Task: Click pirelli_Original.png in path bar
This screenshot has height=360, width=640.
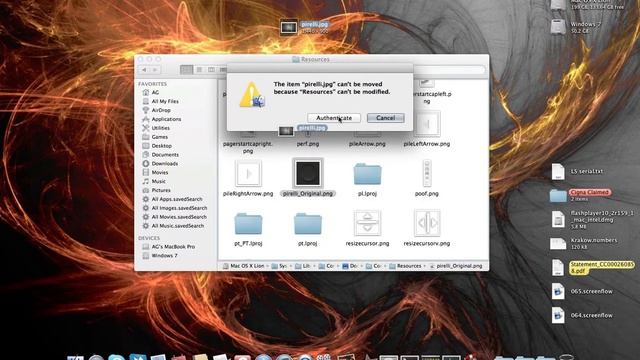Action: 456,266
